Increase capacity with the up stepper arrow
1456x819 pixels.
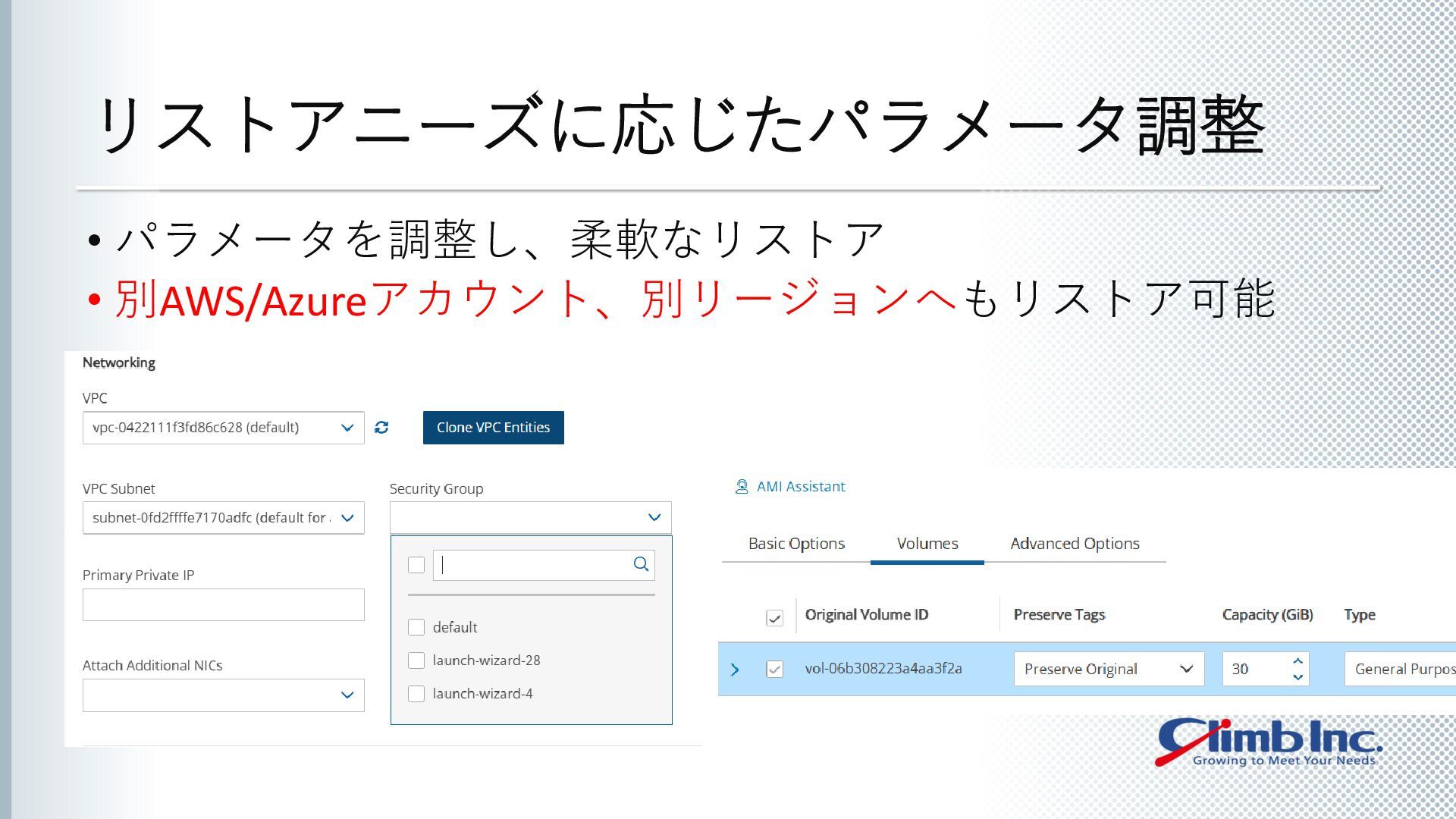(1298, 661)
